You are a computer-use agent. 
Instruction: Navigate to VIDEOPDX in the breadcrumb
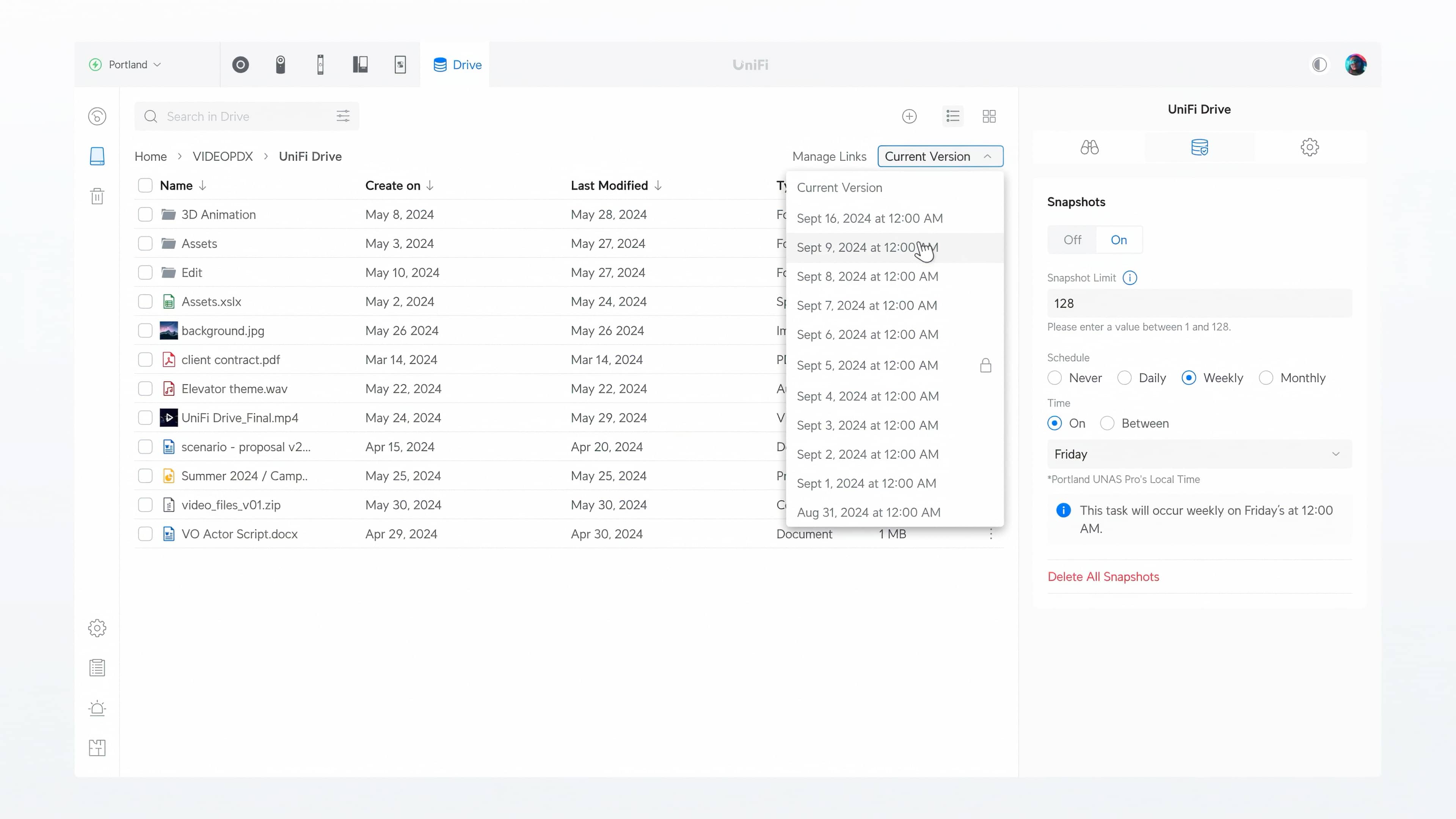click(222, 156)
